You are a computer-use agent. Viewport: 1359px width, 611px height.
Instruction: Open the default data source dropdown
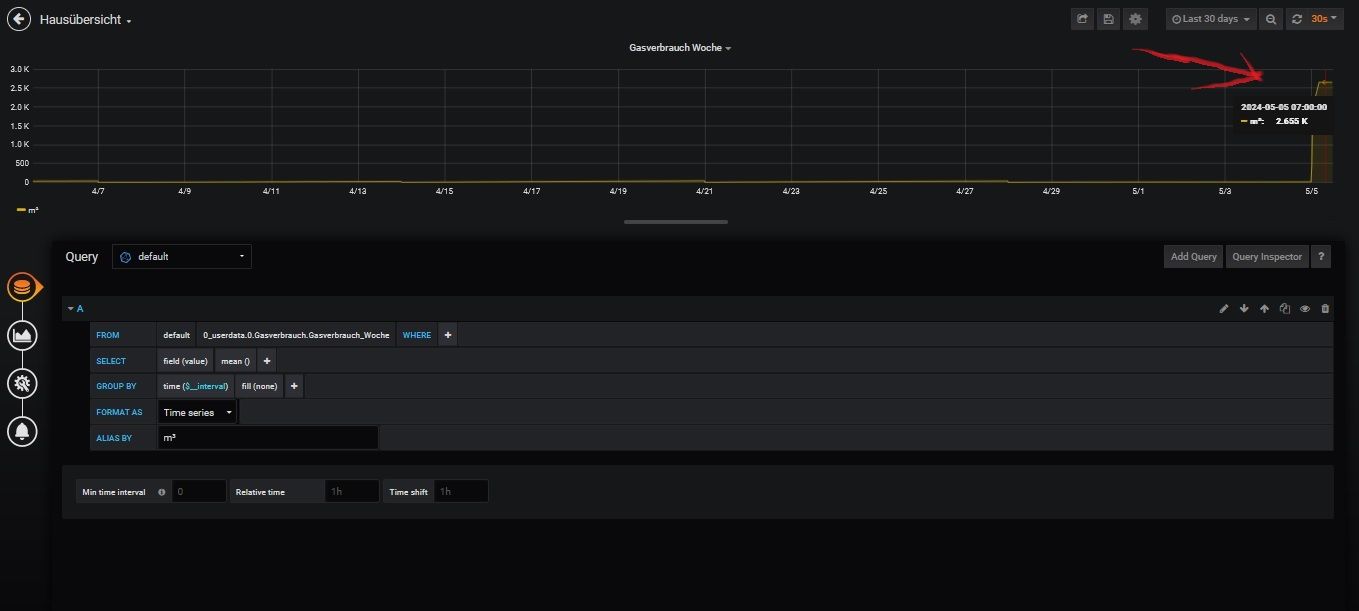click(x=182, y=257)
